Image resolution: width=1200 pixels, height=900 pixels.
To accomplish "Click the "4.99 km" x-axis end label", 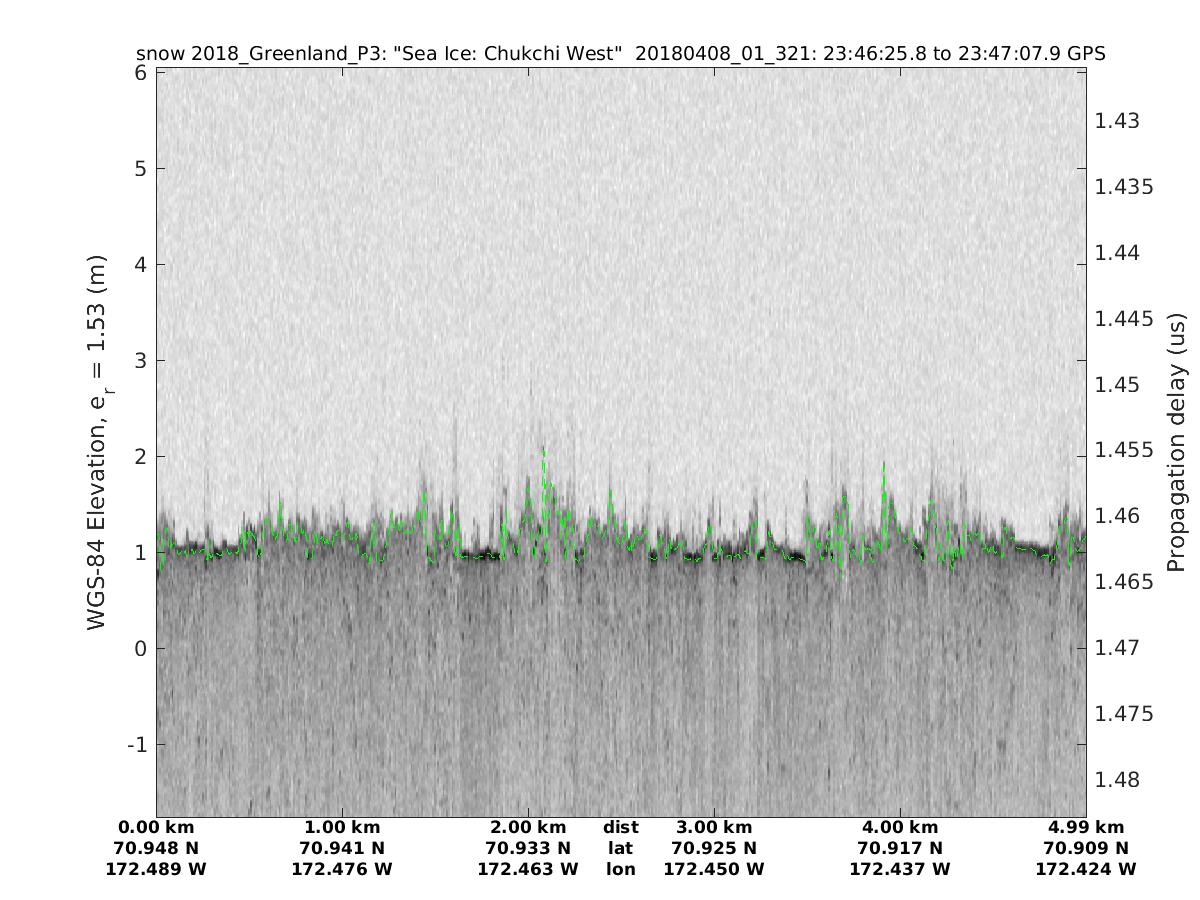I will pos(1086,827).
